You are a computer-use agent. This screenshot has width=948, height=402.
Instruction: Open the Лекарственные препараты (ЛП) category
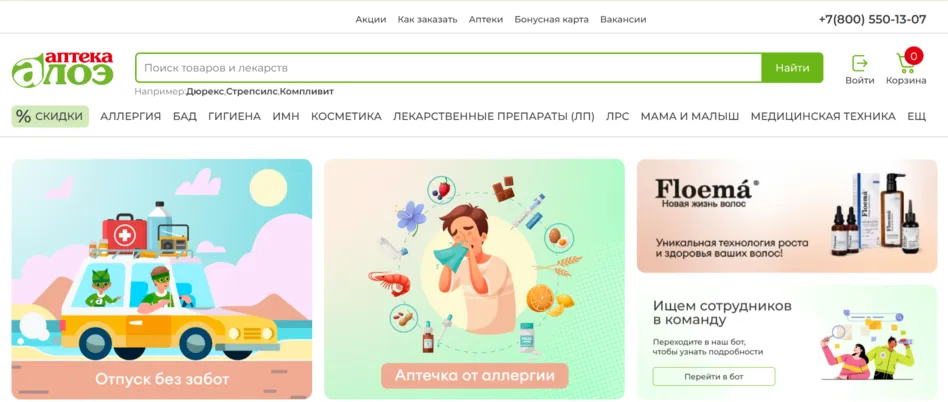click(x=493, y=117)
